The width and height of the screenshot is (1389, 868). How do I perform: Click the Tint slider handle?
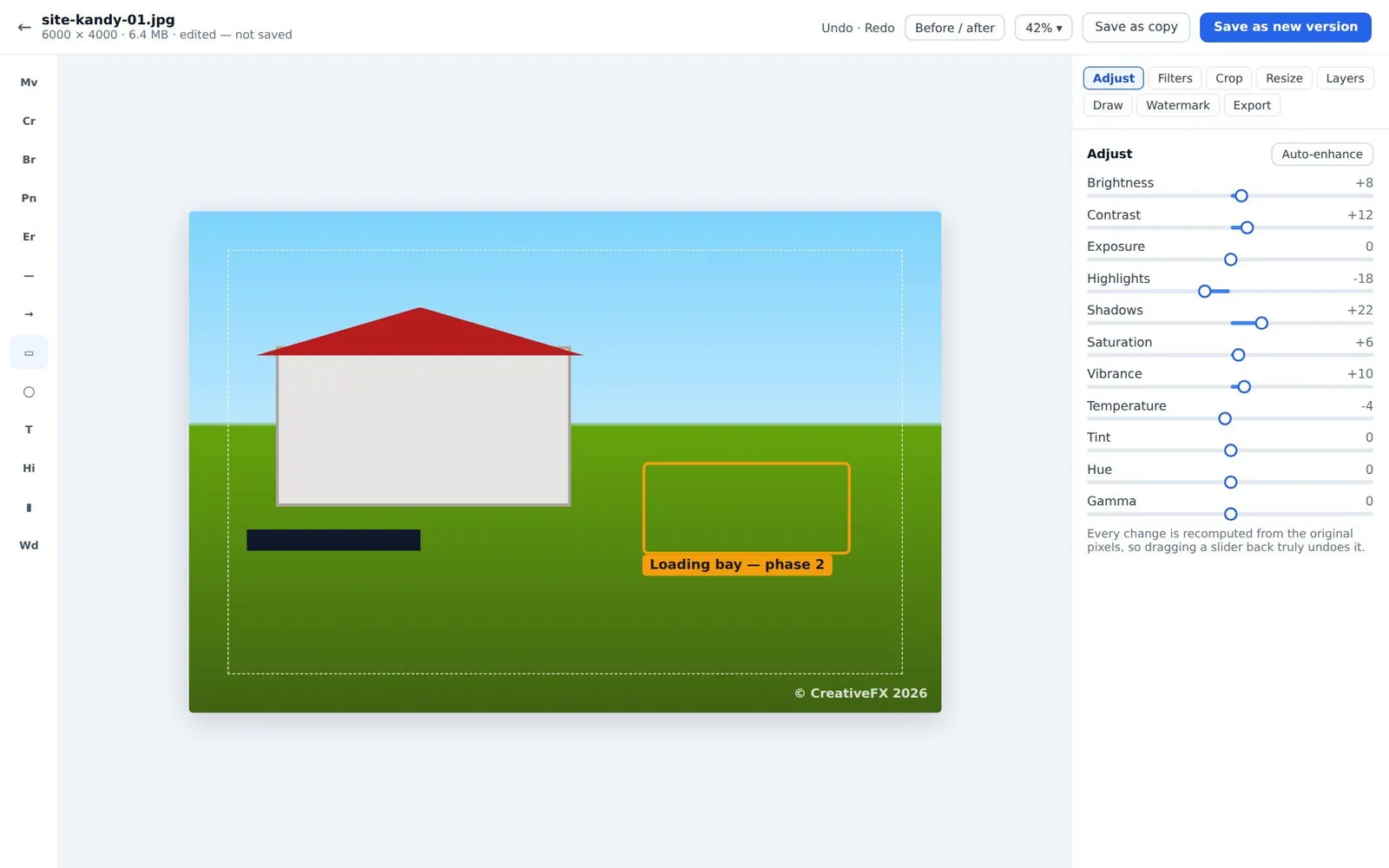pyautogui.click(x=1230, y=450)
